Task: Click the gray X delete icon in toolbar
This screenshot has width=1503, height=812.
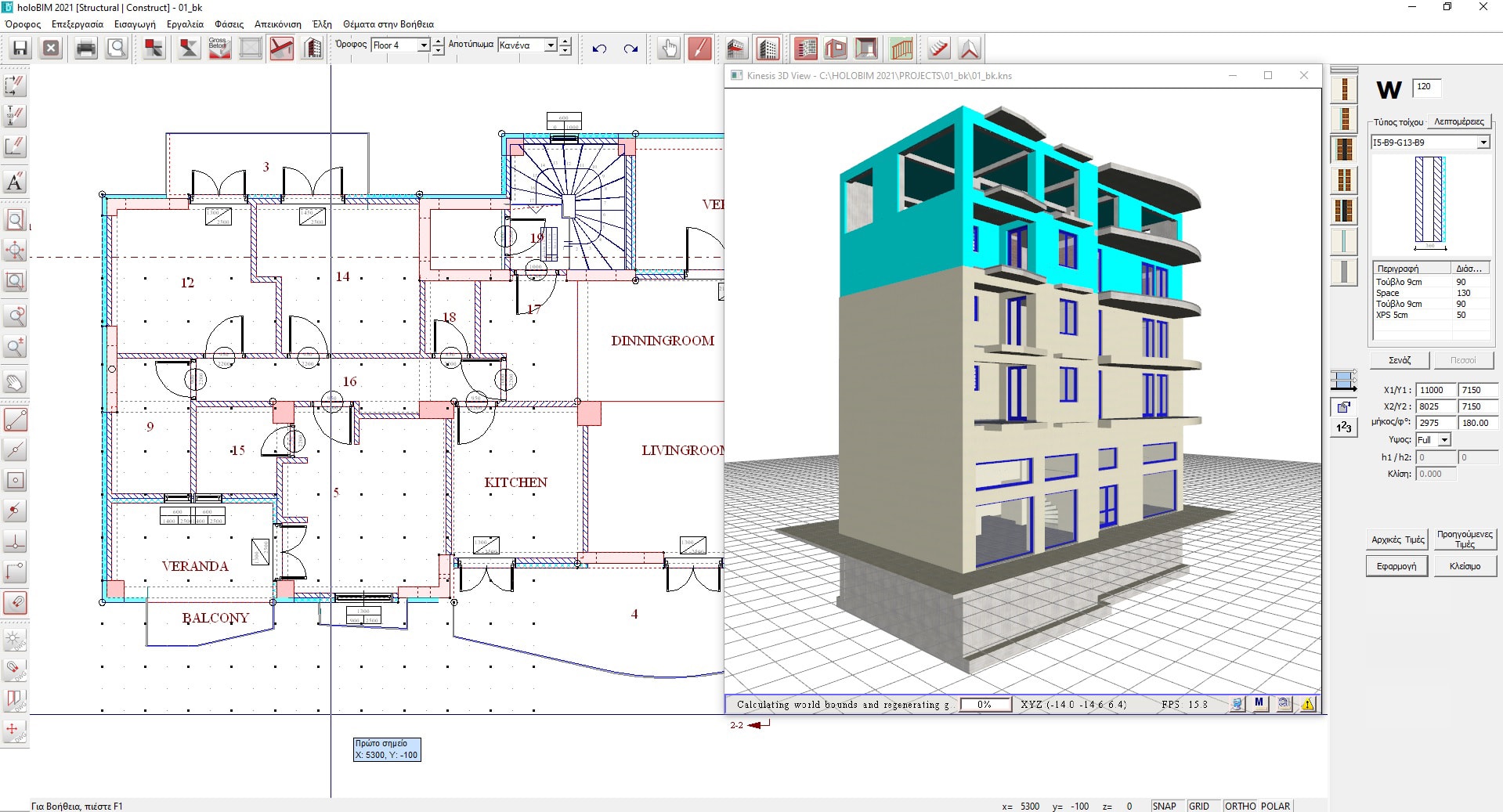Action: point(51,49)
